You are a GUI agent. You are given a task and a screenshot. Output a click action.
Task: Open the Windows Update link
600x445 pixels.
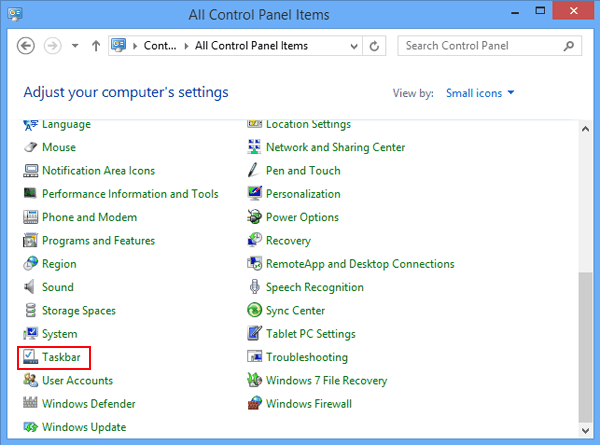[x=84, y=427]
